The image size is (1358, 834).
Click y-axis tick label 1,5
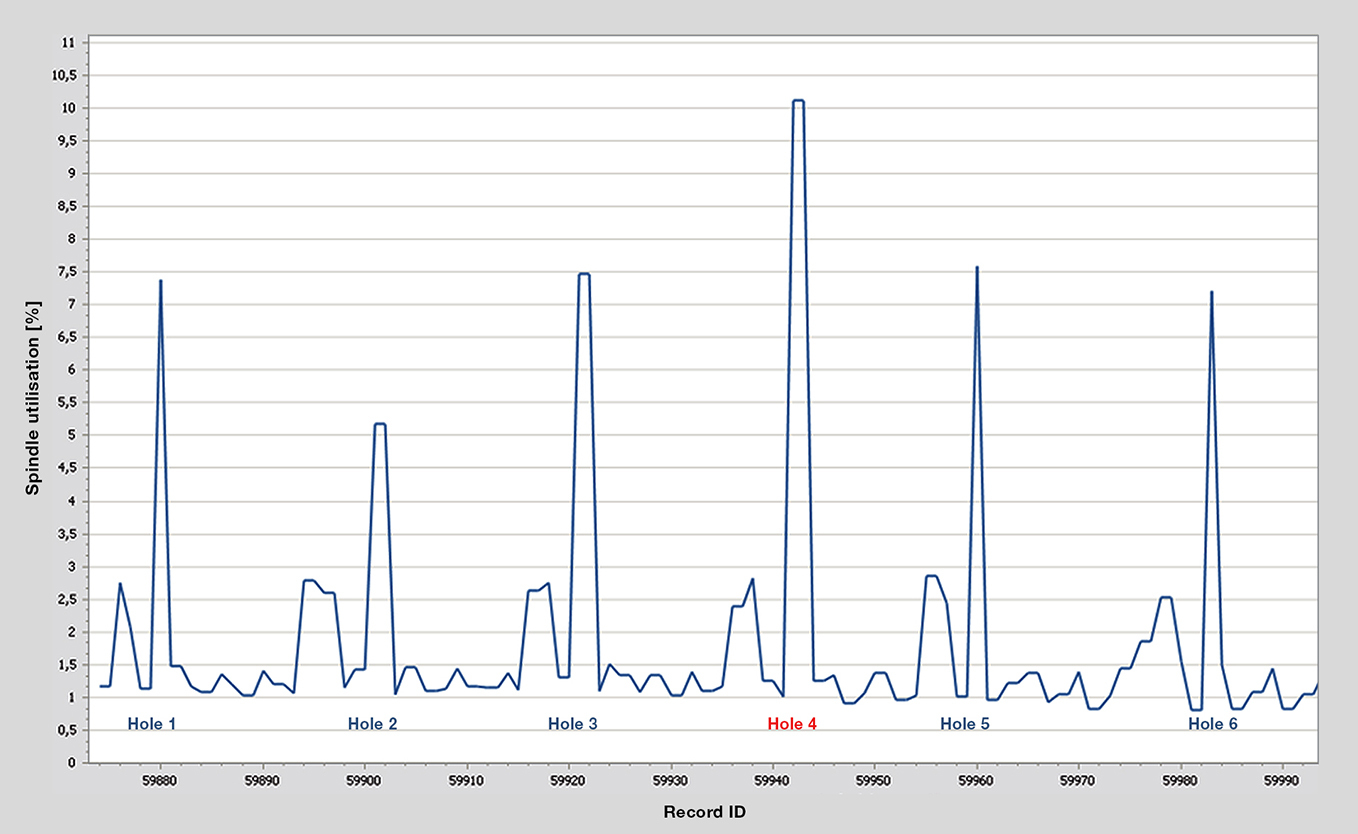(65, 665)
